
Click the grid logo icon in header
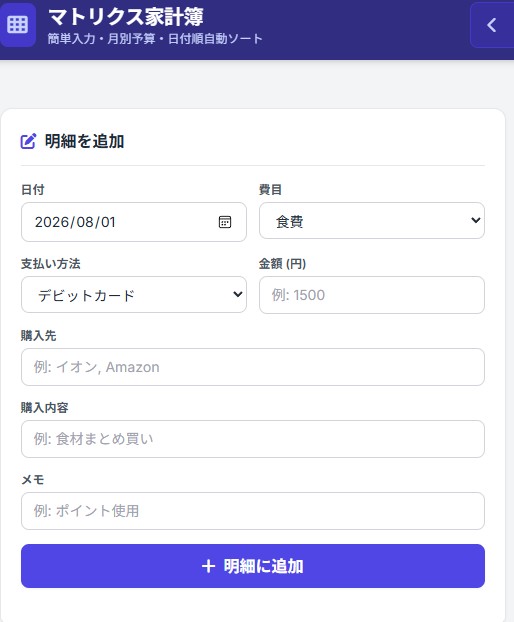tap(17, 25)
